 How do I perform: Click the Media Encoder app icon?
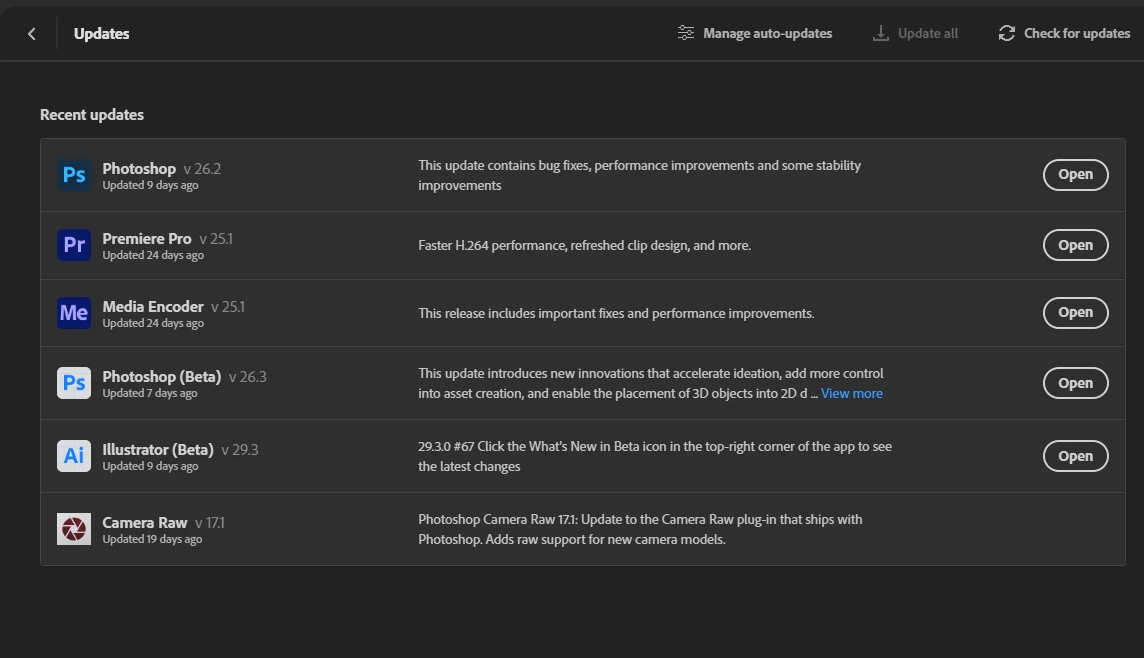[74, 313]
